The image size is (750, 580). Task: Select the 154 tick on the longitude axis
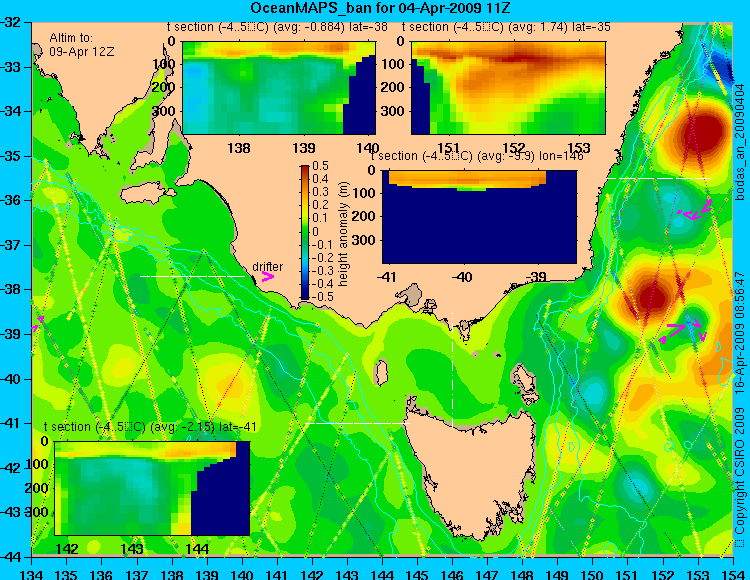coord(733,573)
